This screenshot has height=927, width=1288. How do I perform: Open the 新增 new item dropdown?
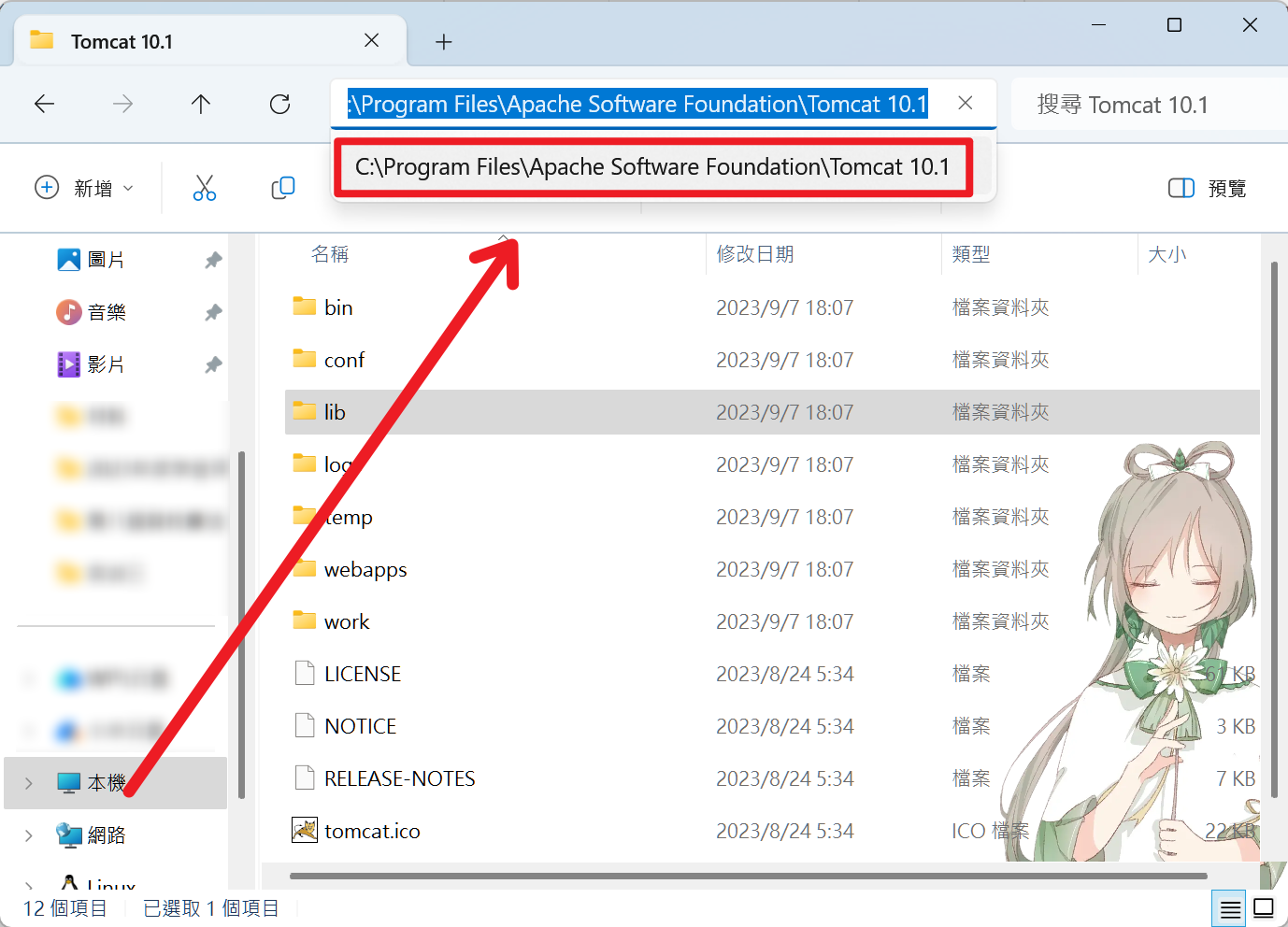[x=84, y=188]
